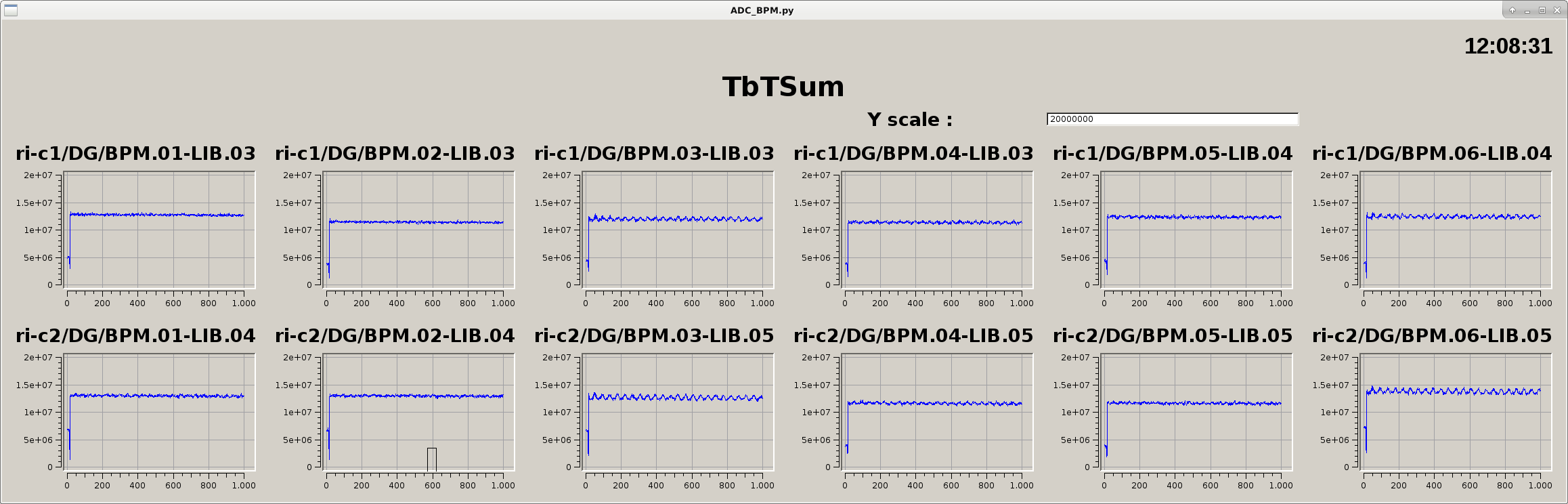Image resolution: width=1568 pixels, height=504 pixels.
Task: Select the ri-c1/DG/BPM.06-LIB.04 plot
Action: [1456, 230]
